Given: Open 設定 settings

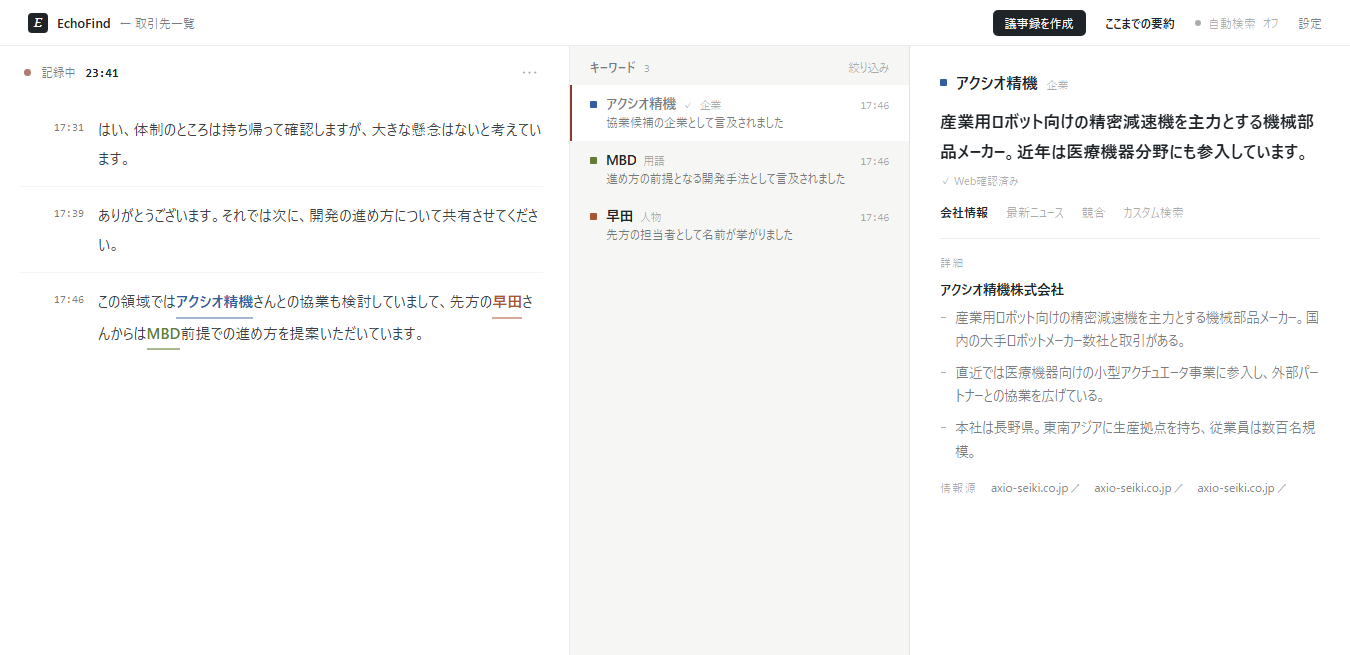Looking at the screenshot, I should coord(1310,23).
